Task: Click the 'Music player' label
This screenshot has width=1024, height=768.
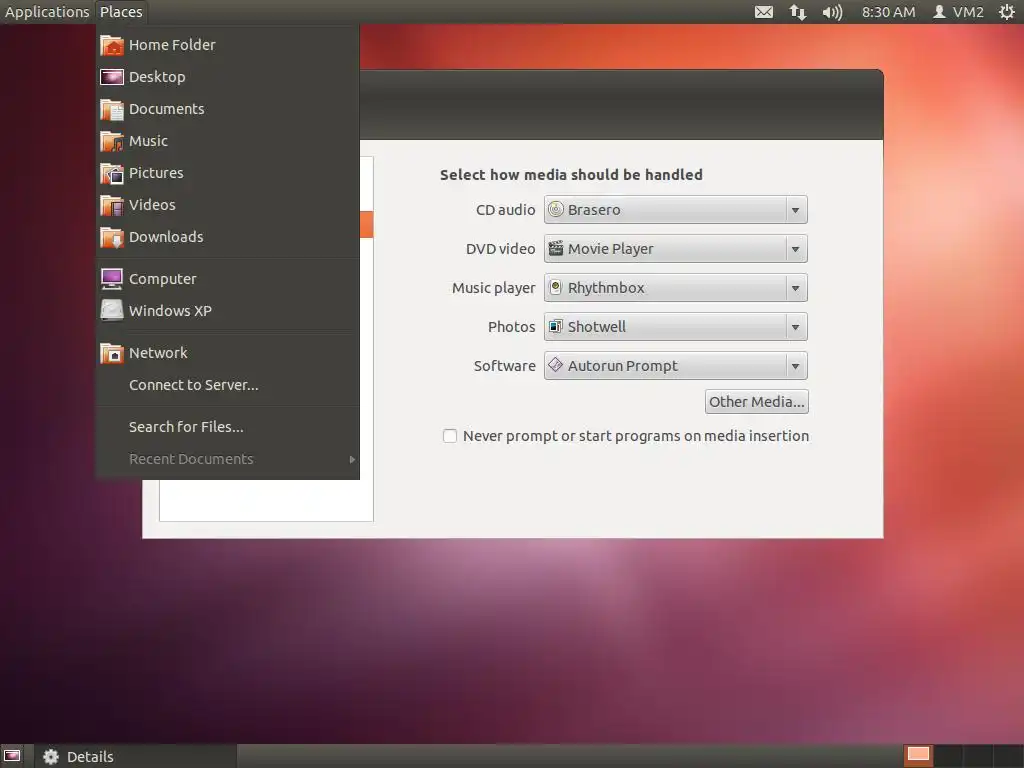Action: (x=494, y=288)
